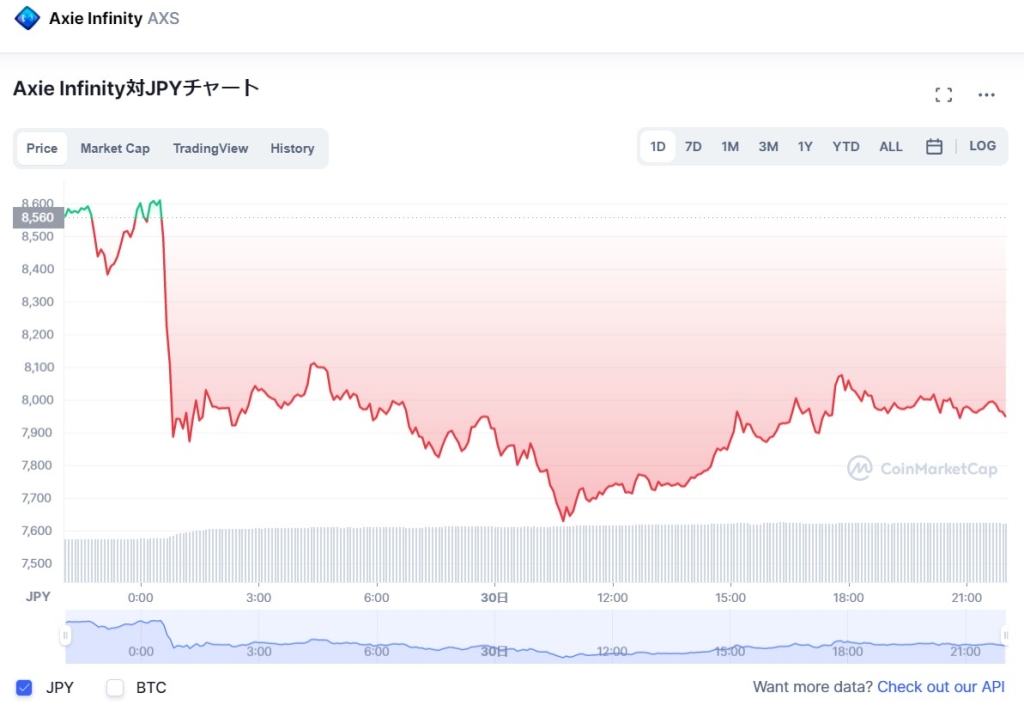Toggle LOG scale on the chart
1024x705 pixels.
[x=982, y=146]
